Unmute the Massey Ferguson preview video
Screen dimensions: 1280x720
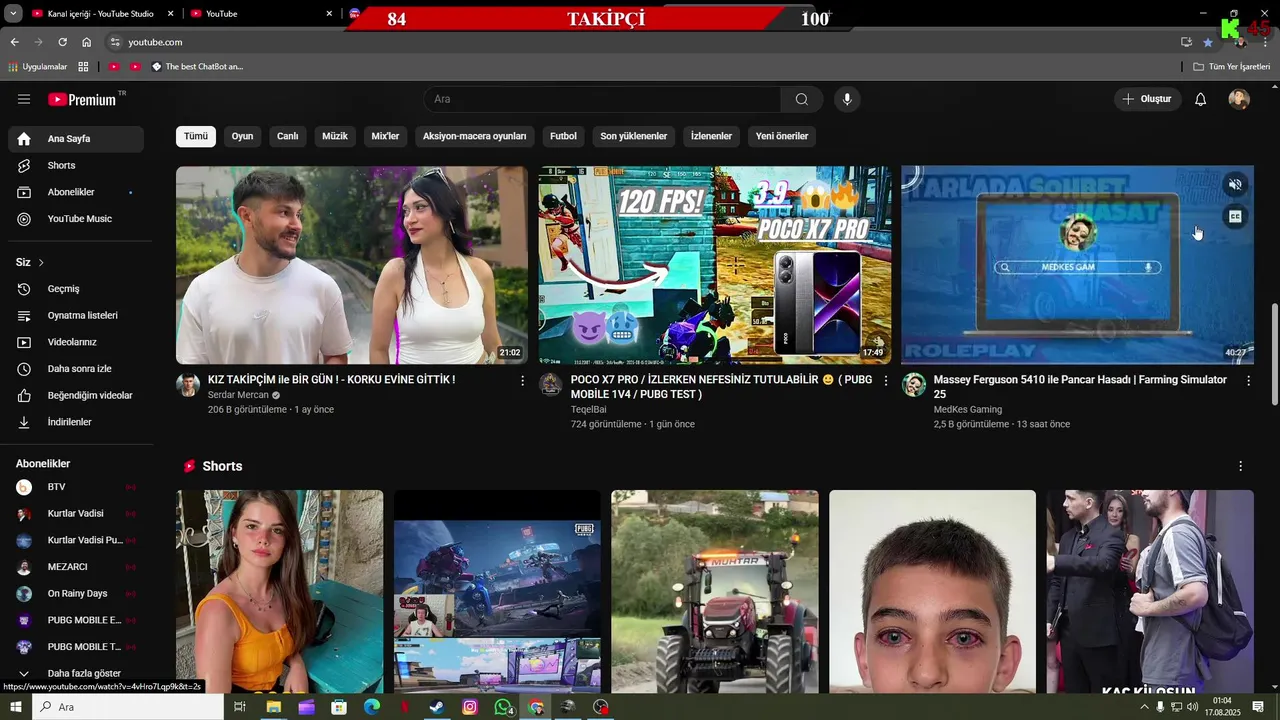pyautogui.click(x=1235, y=185)
